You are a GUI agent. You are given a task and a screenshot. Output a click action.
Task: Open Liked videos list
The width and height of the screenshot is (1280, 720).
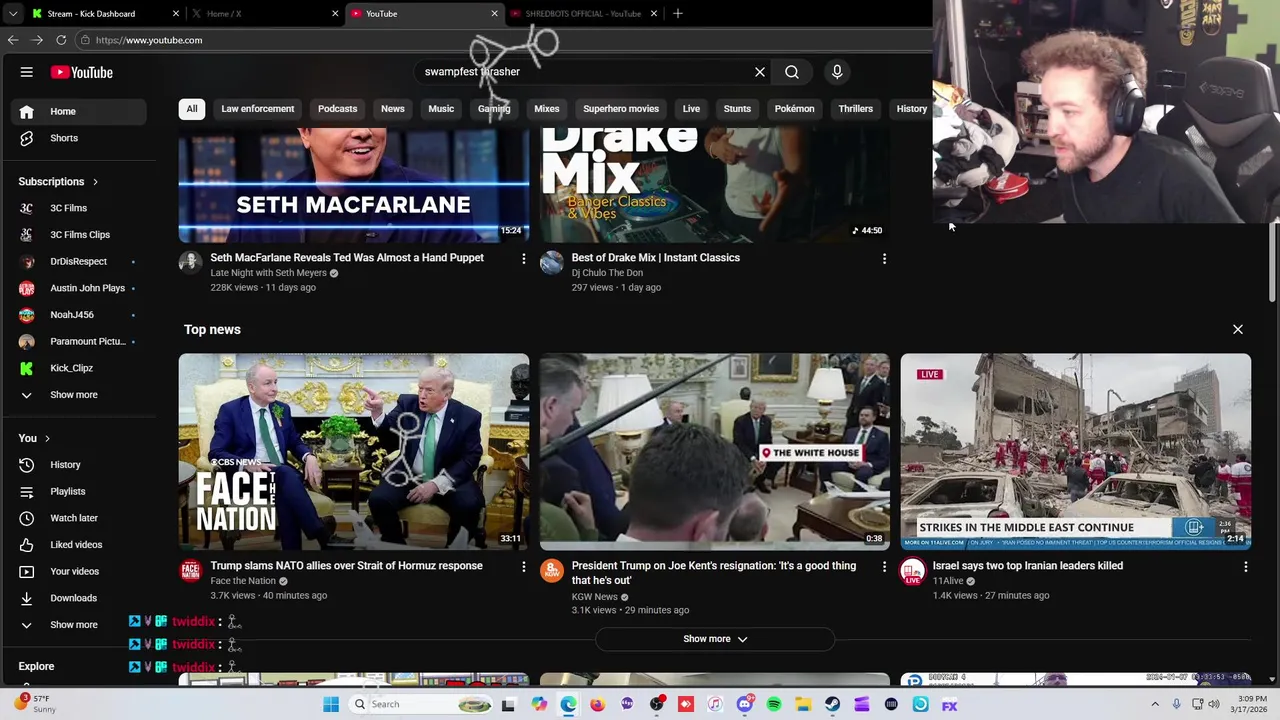(x=80, y=545)
